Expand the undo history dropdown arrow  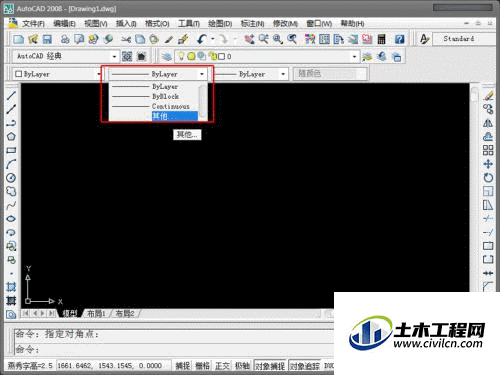click(x=212, y=39)
